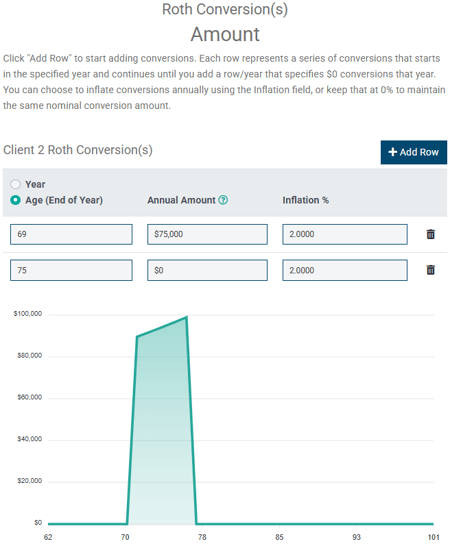This screenshot has height=546, width=450.
Task: Click the Add Row button
Action: pyautogui.click(x=414, y=152)
